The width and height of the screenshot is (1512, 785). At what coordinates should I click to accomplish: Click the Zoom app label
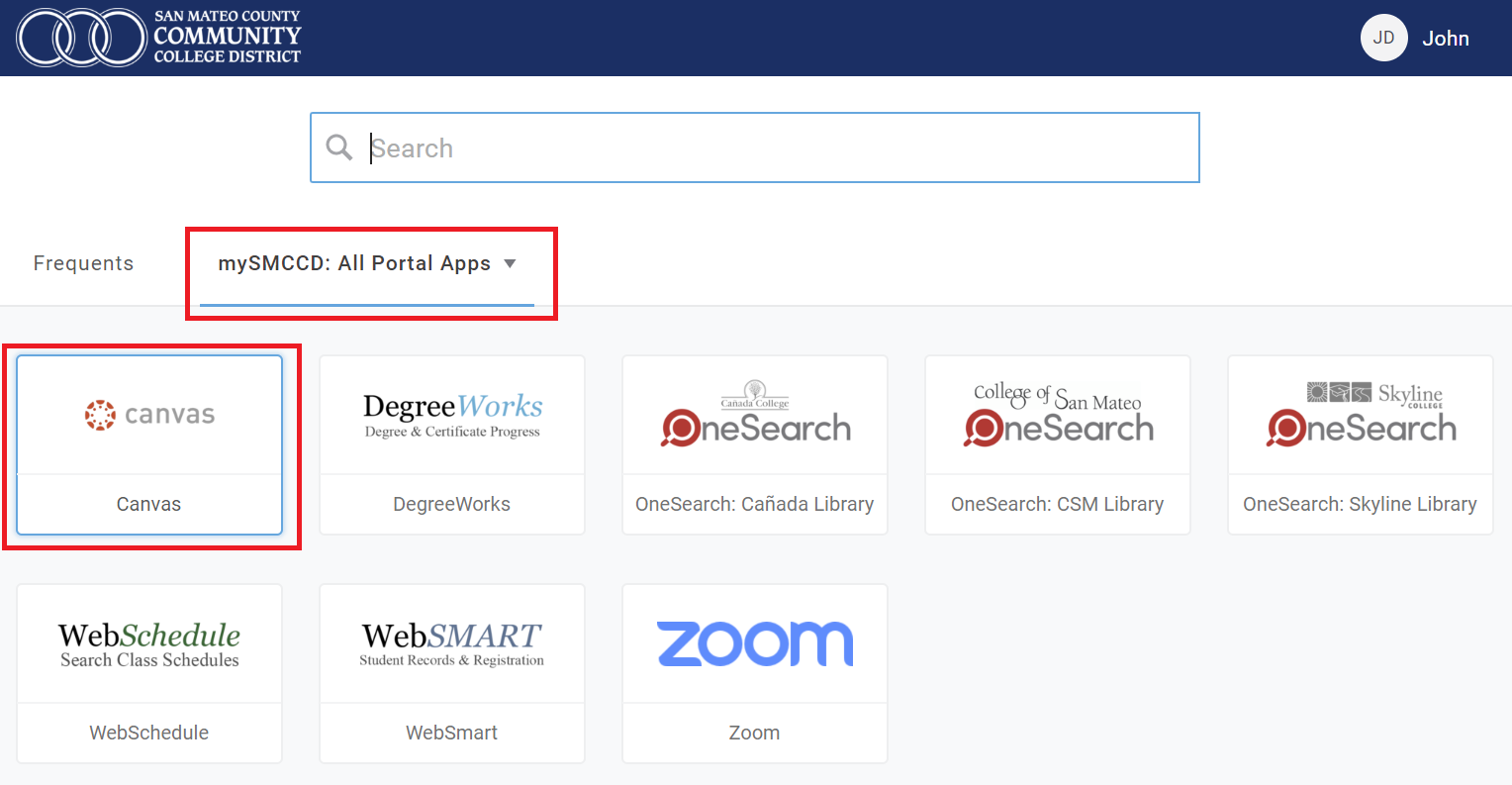[755, 733]
